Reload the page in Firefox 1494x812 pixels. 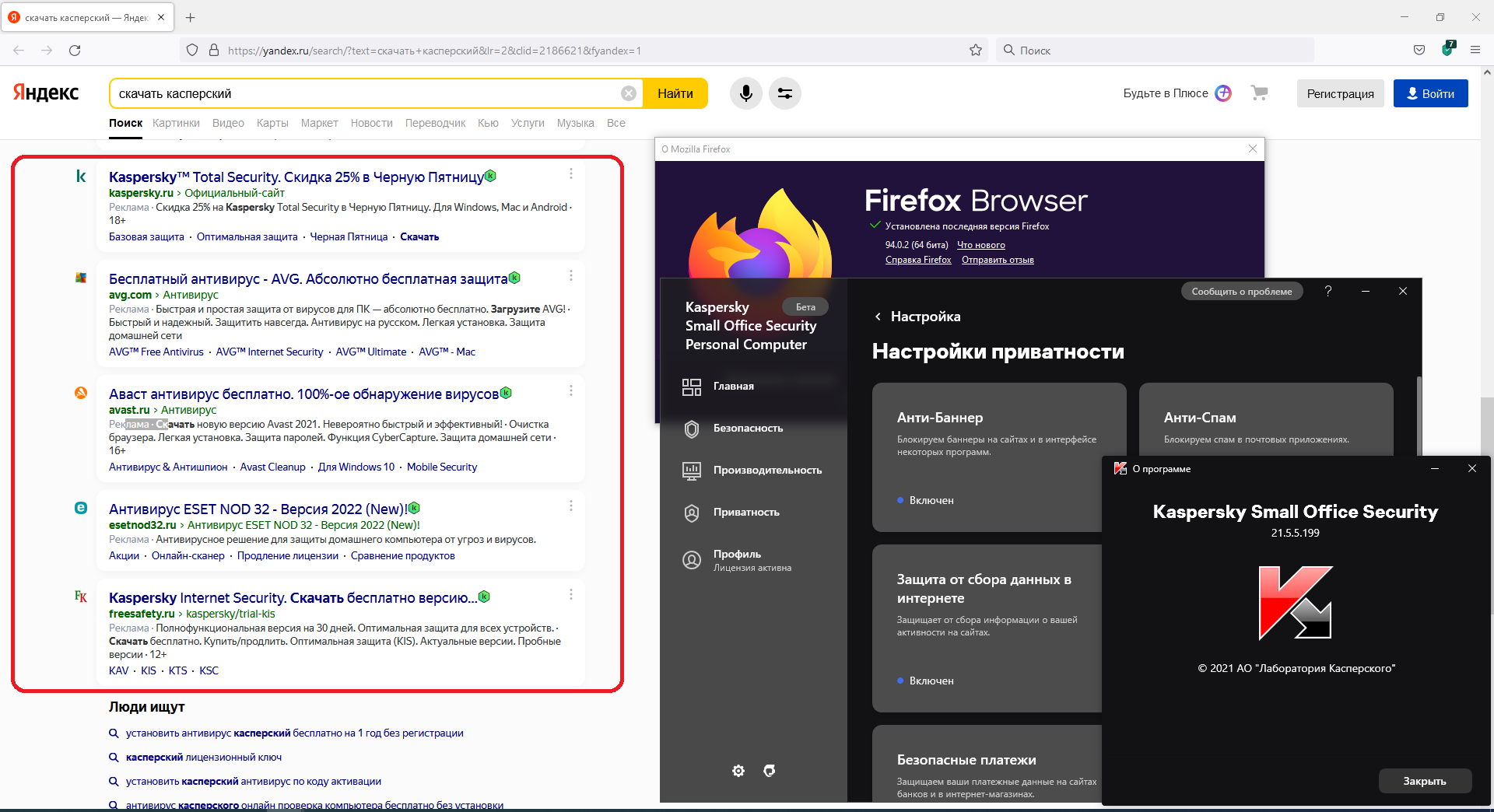coord(75,51)
